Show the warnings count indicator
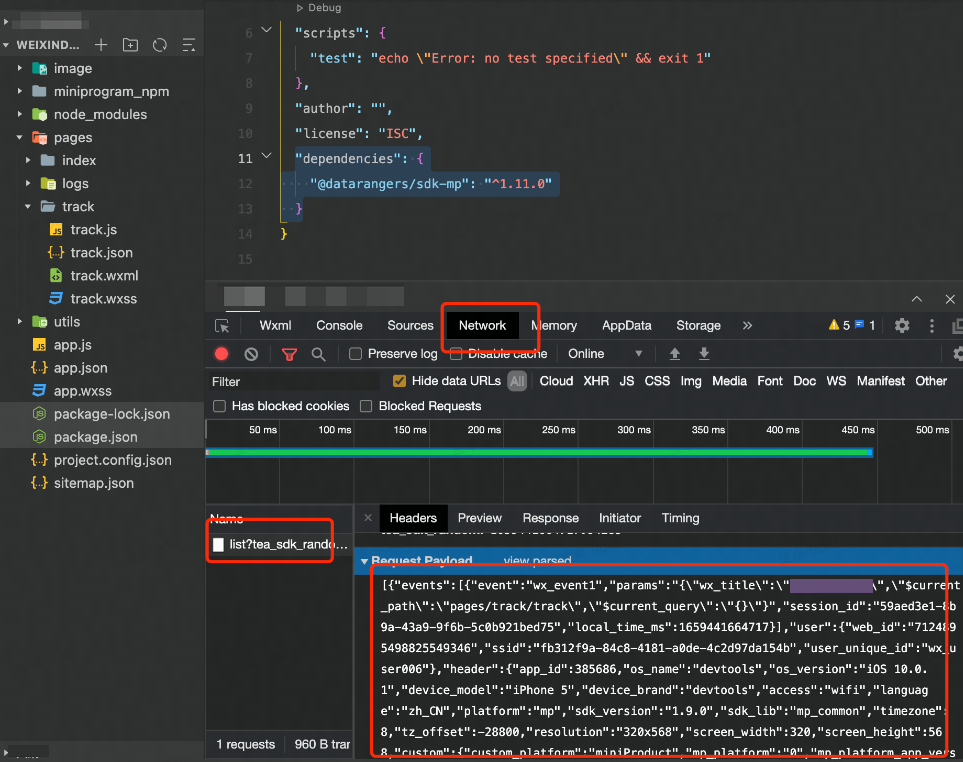Viewport: 963px width, 762px height. [x=839, y=325]
